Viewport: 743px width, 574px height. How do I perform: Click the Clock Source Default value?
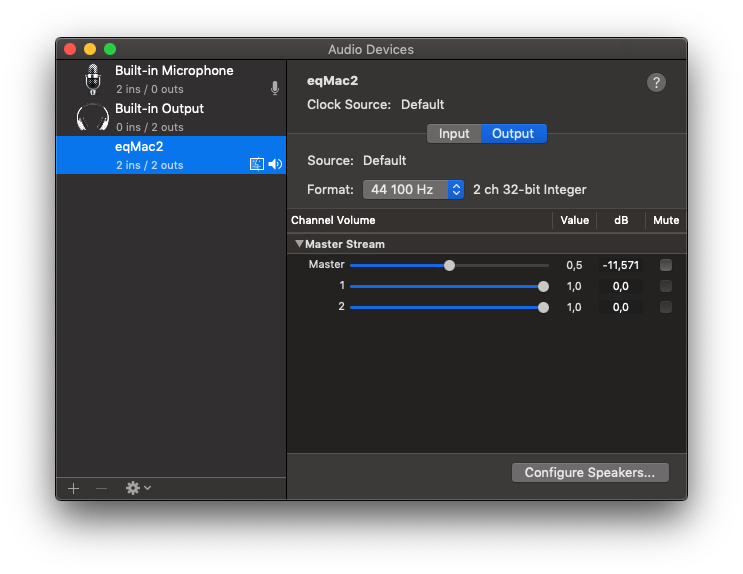coord(423,104)
